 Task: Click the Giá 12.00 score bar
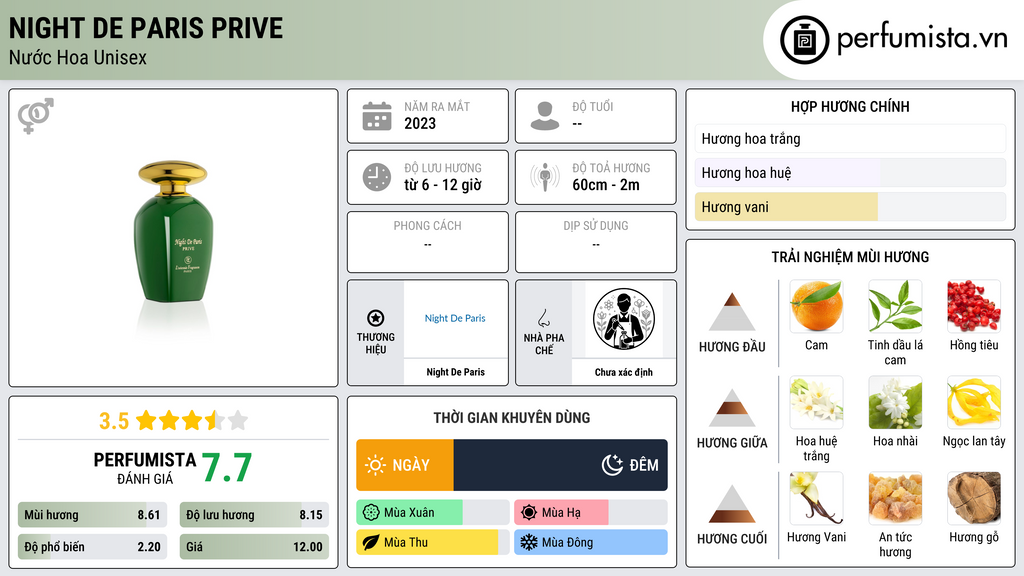[x=254, y=547]
